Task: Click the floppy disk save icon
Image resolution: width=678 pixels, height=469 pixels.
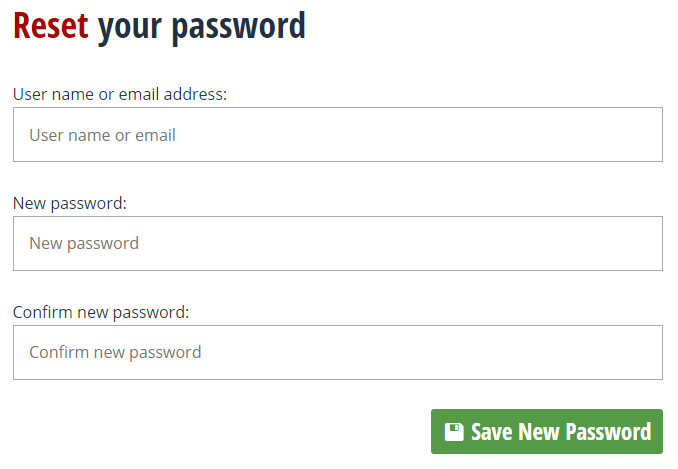Action: (454, 432)
